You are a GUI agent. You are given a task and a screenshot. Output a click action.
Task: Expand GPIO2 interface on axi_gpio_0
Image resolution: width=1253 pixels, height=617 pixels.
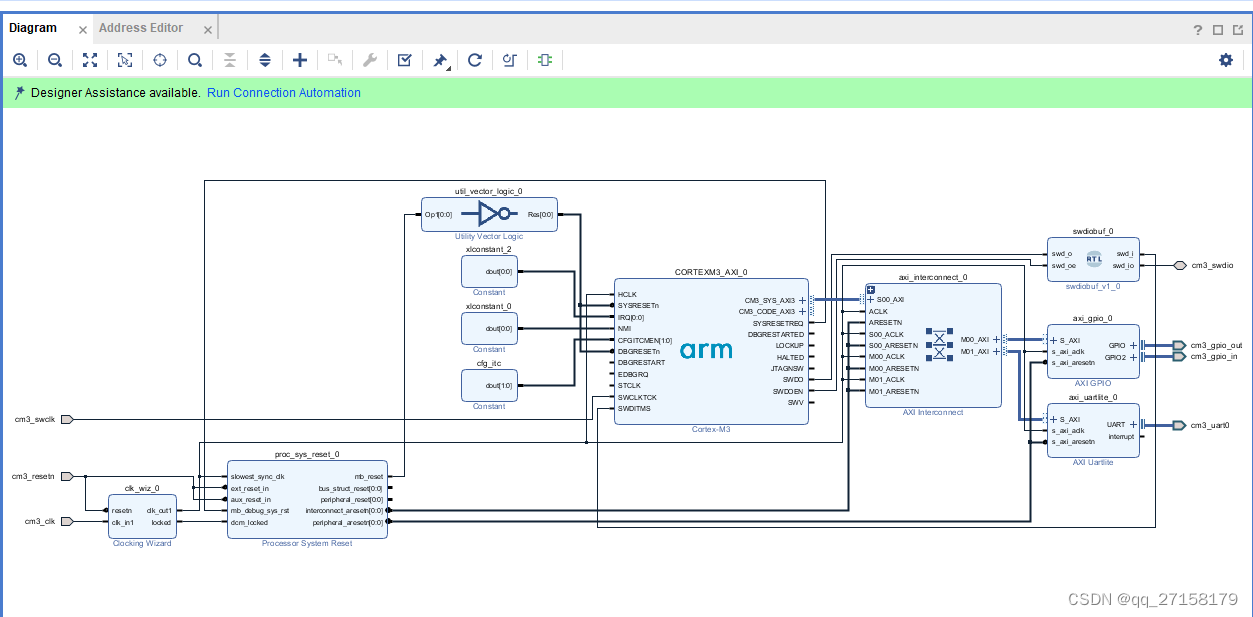(x=1133, y=357)
